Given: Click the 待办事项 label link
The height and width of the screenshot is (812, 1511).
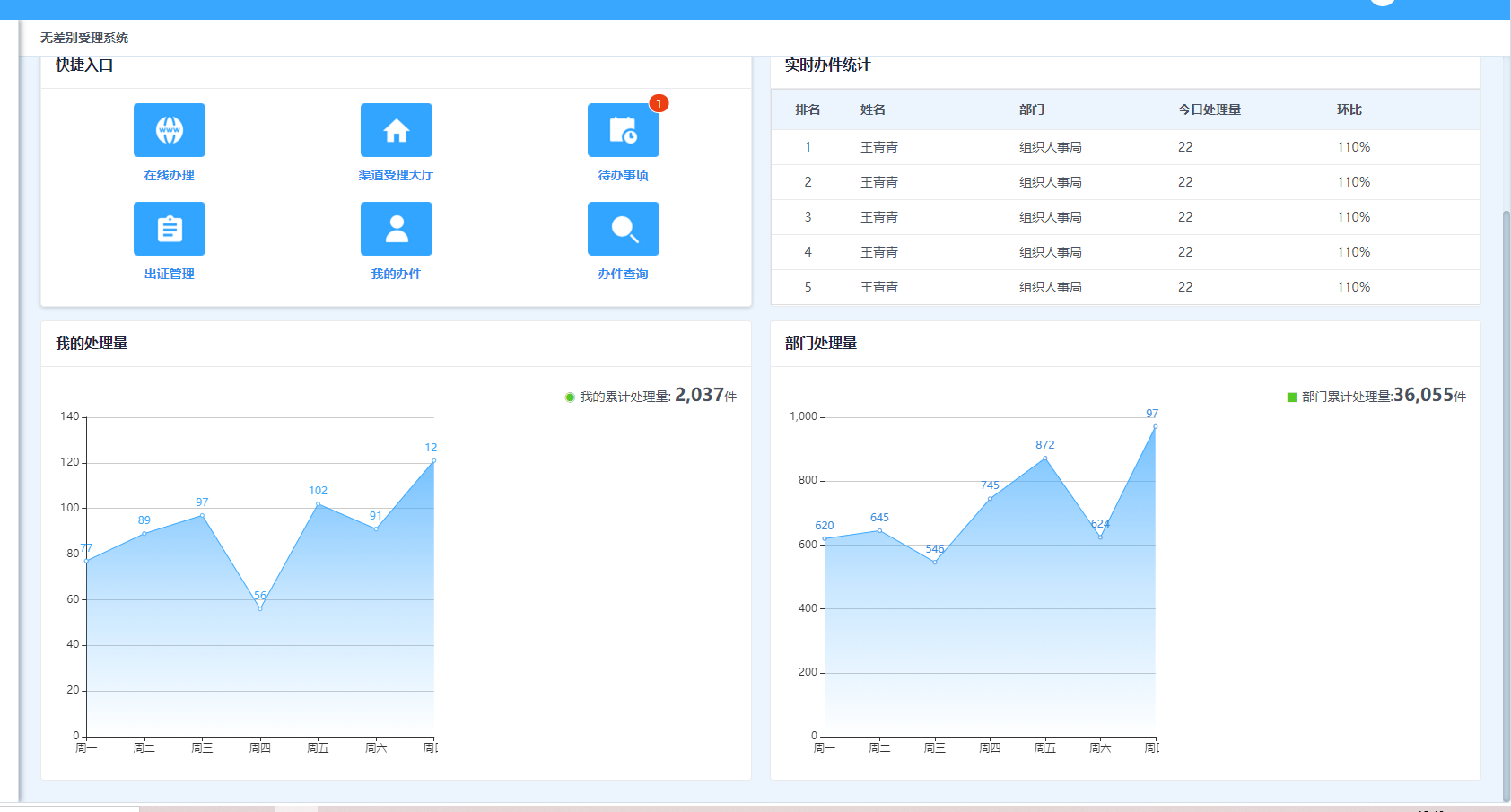Looking at the screenshot, I should (x=624, y=175).
